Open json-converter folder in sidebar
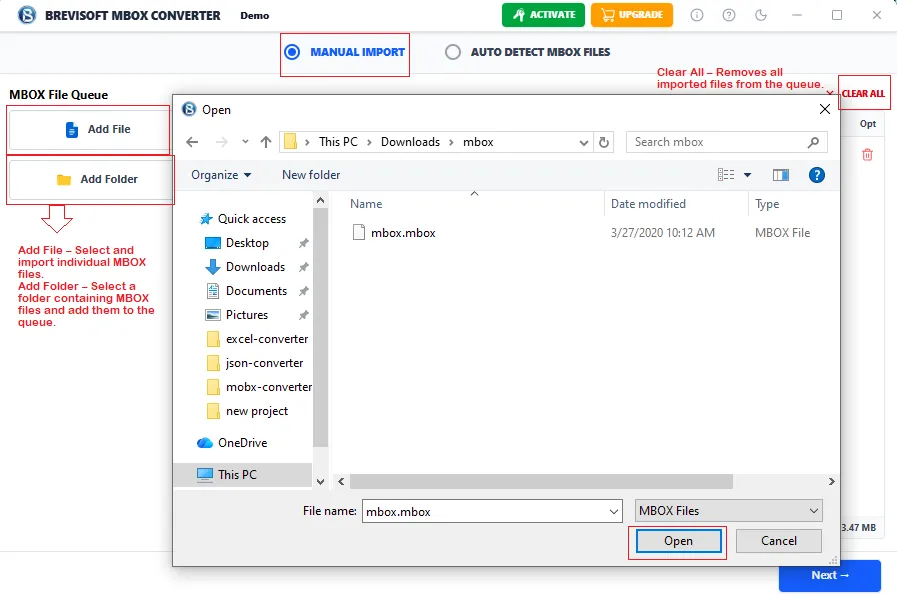The width and height of the screenshot is (897, 597). coord(255,363)
